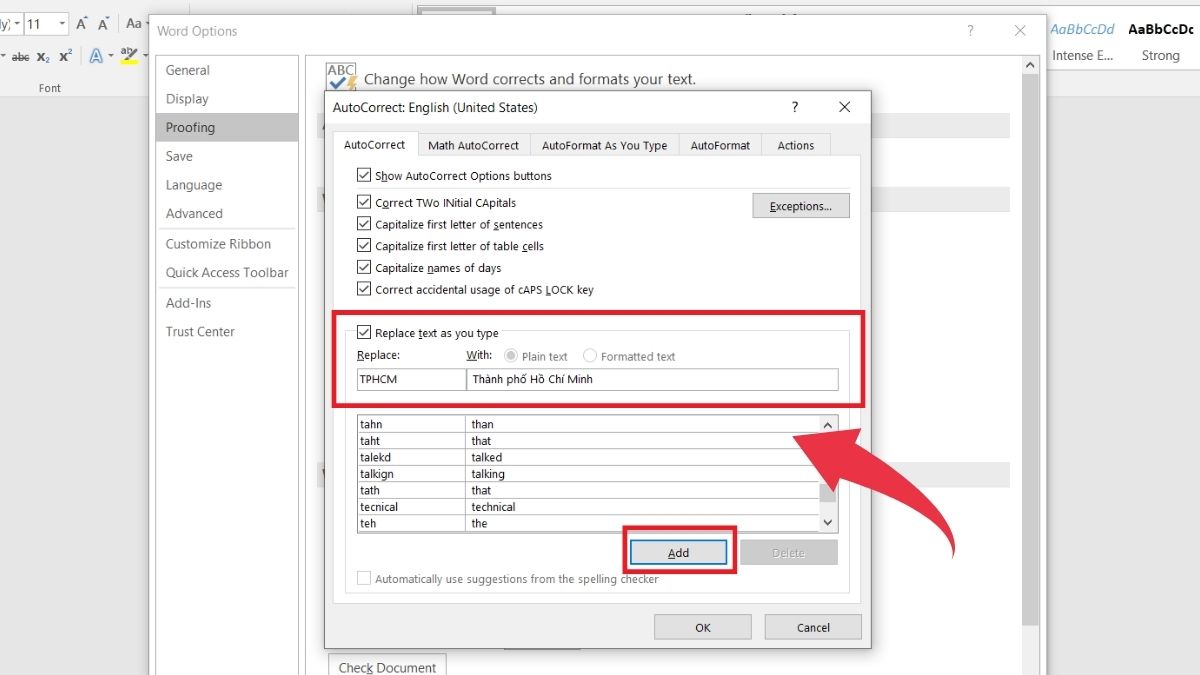Open Save category in Word Options
Viewport: 1200px width, 675px height.
(x=227, y=156)
